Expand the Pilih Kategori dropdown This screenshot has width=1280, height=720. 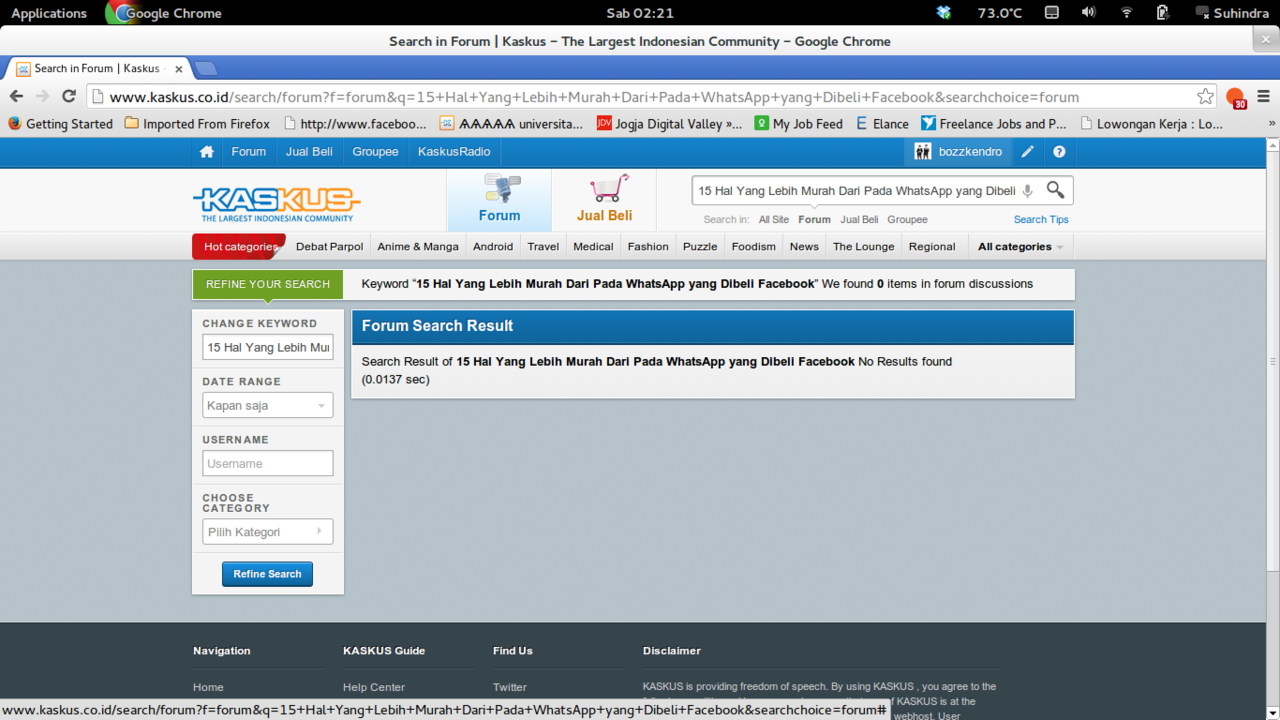point(268,532)
